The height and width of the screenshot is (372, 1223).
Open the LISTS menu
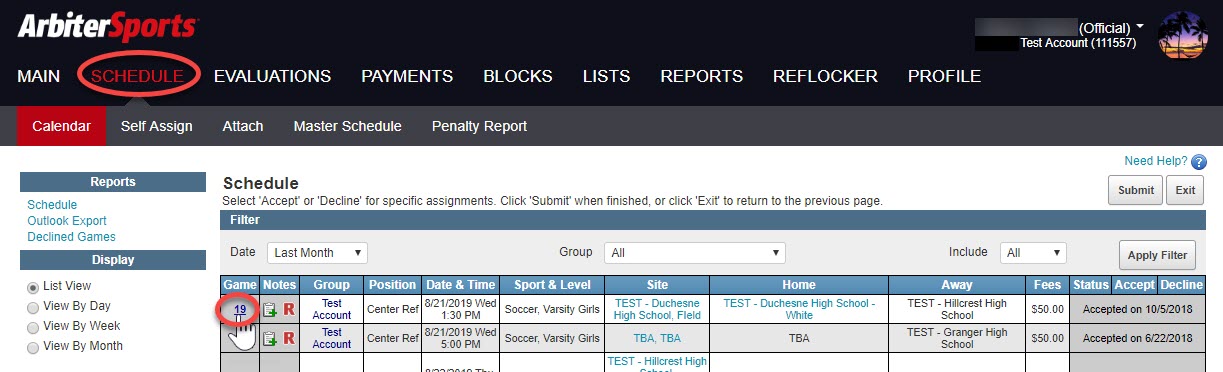(x=606, y=76)
